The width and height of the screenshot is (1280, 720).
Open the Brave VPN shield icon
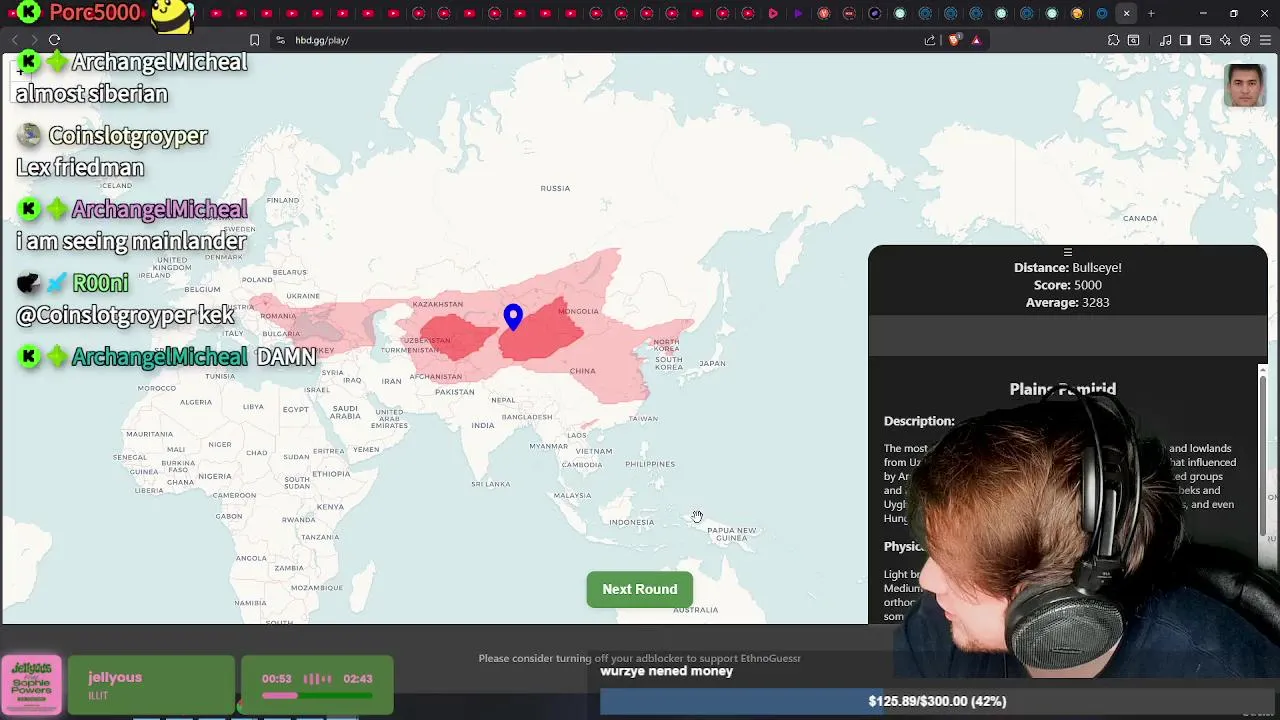point(1245,40)
